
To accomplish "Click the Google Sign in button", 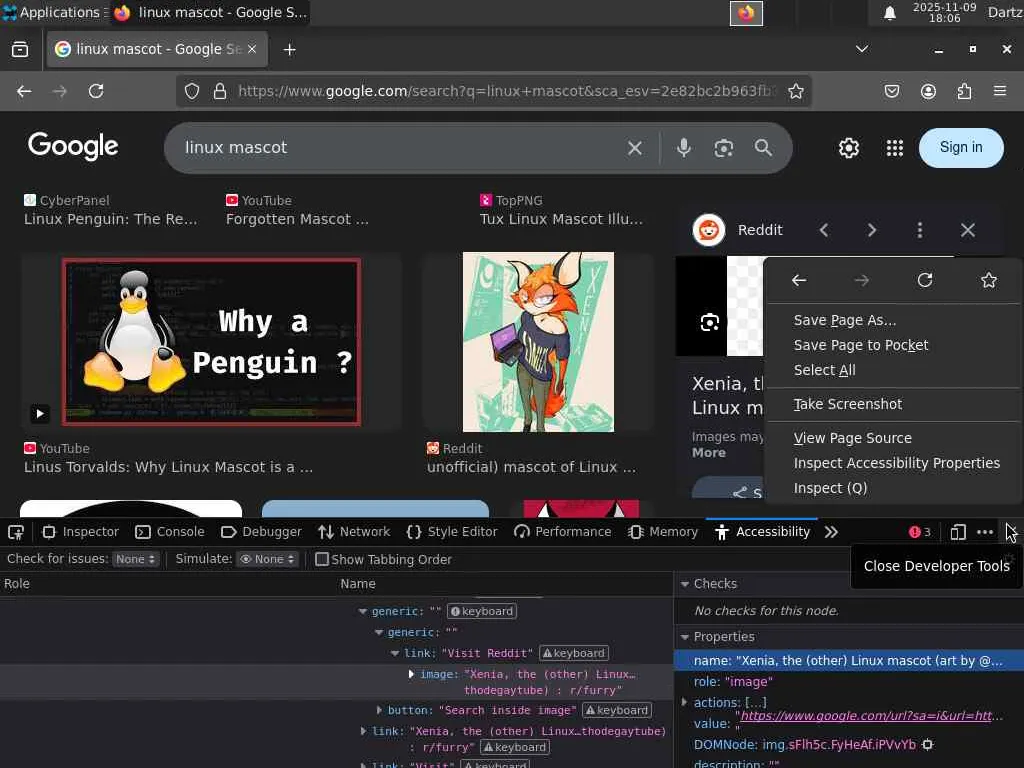I will (x=961, y=148).
